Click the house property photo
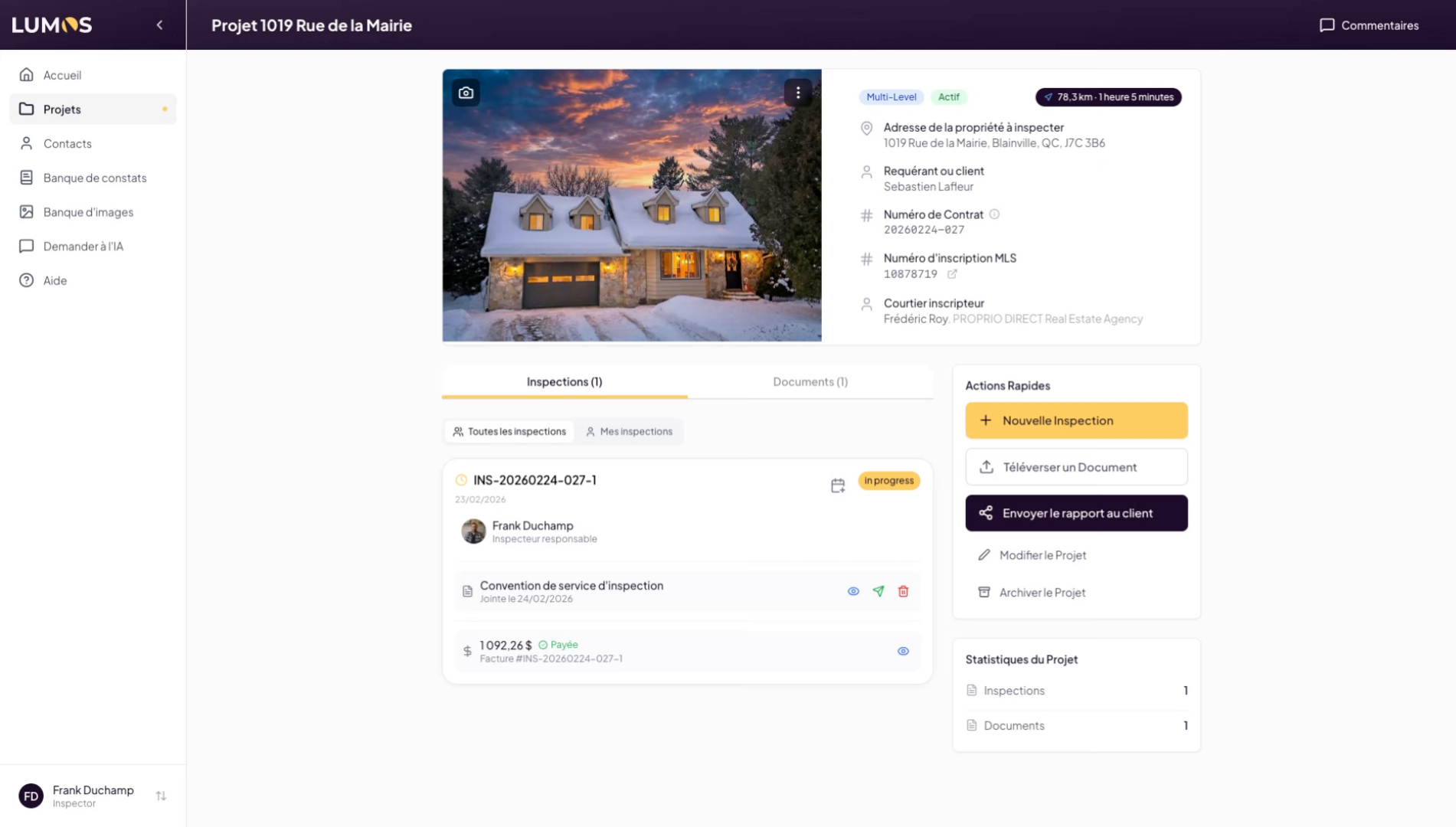 tap(632, 205)
